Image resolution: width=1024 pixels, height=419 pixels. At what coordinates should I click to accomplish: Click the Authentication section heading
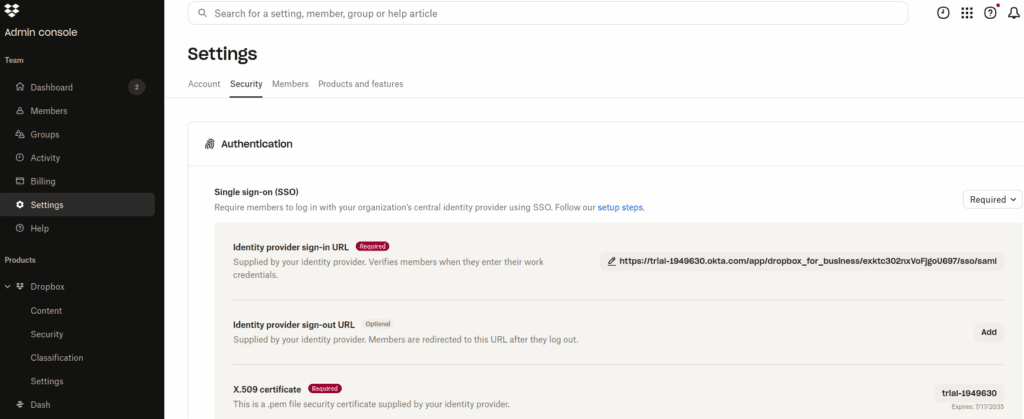click(257, 144)
